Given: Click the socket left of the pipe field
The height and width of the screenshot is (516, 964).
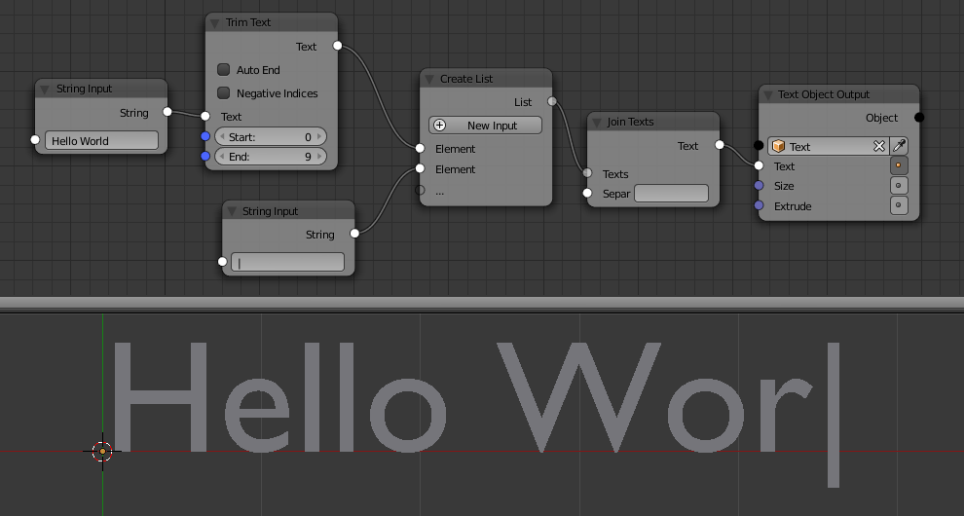Looking at the screenshot, I should (223, 261).
